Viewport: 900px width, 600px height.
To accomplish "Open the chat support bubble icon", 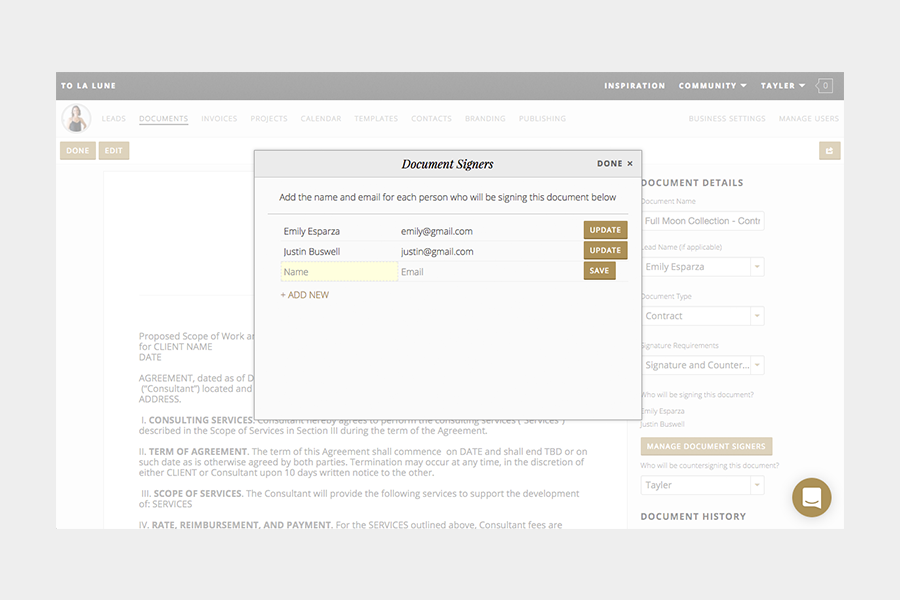I will [x=812, y=498].
